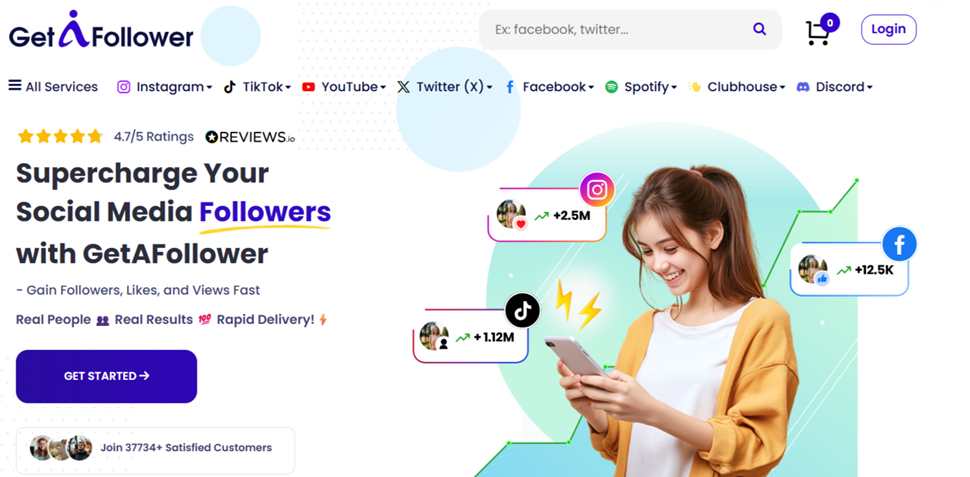Click the Spotify logo in the nav bar
Image resolution: width=970 pixels, height=477 pixels.
611,87
